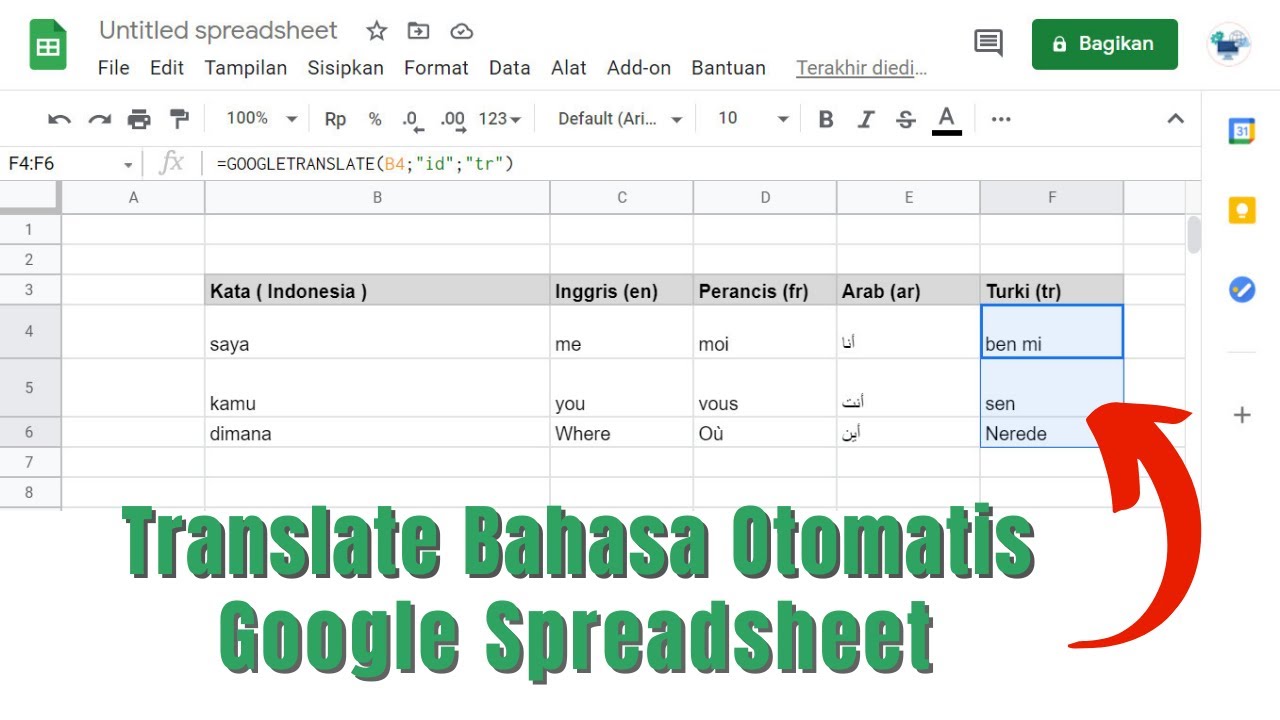
Task: Select the 'Kata ( Indonesia )' header cell
Action: (x=377, y=290)
